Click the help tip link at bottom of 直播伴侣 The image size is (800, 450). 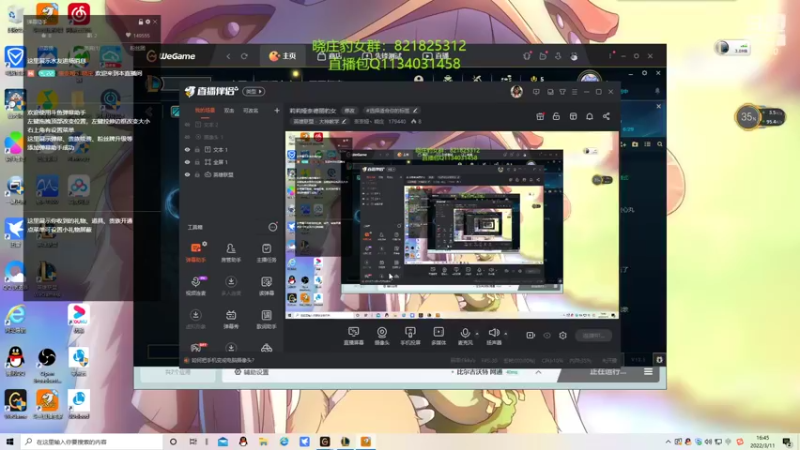coord(219,360)
